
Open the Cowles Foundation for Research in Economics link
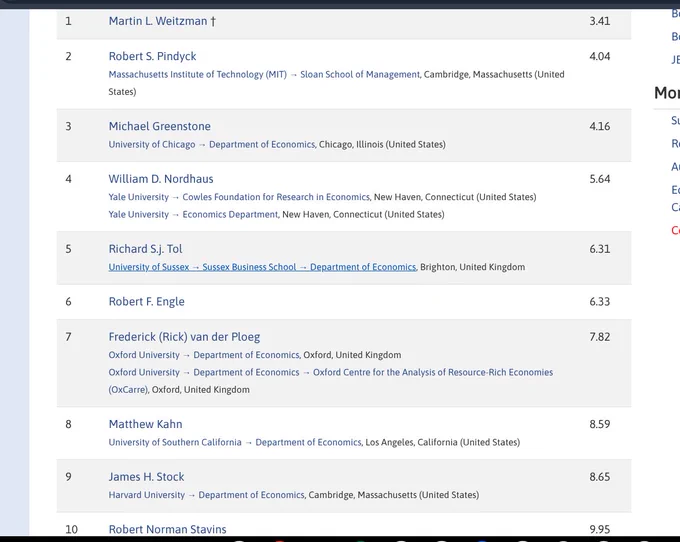(276, 197)
